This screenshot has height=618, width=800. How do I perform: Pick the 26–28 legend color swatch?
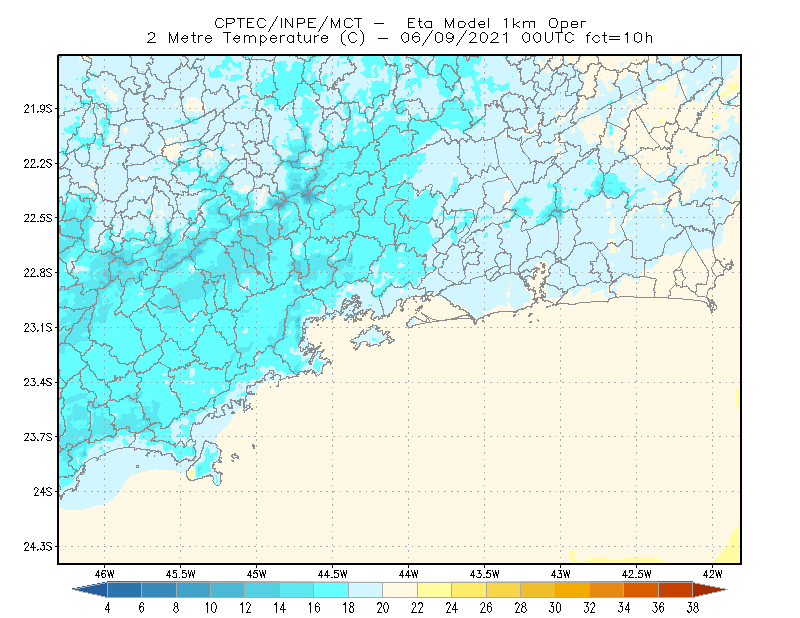(x=504, y=590)
